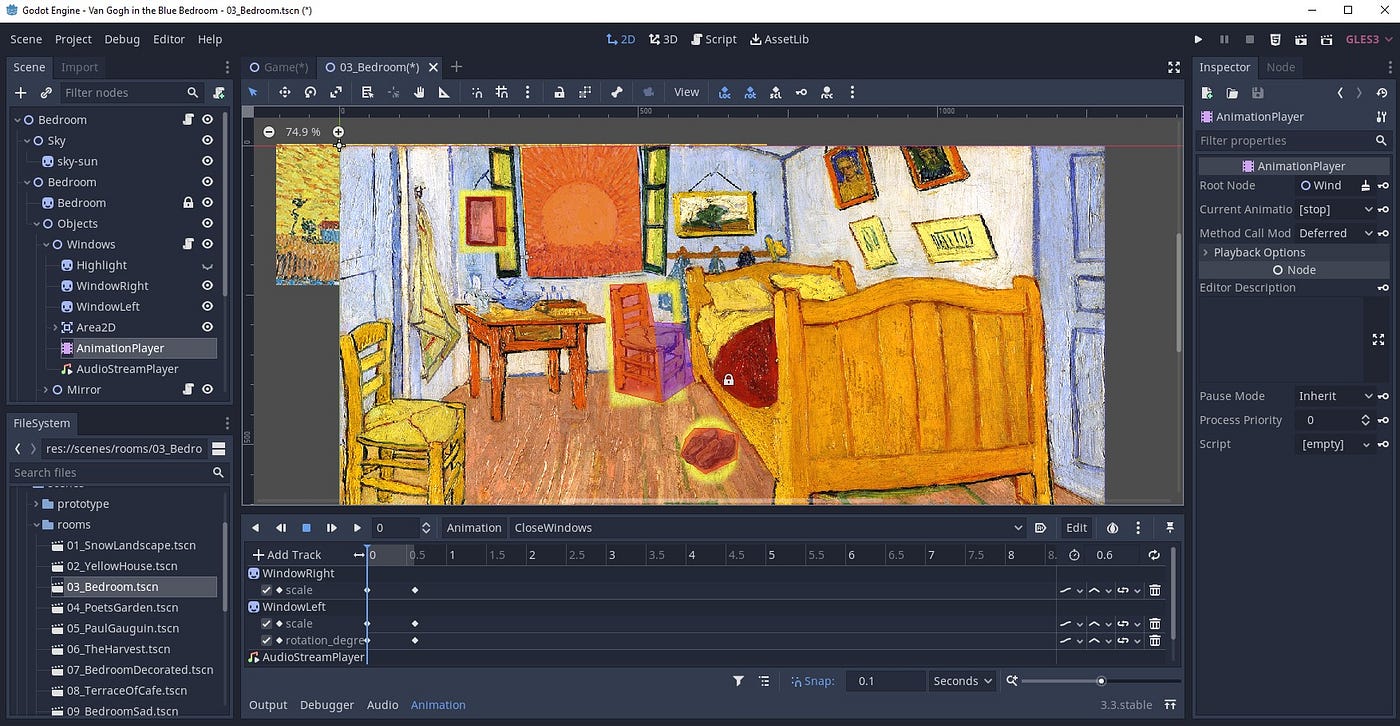Open the Seconds snap unit dropdown

coord(962,681)
